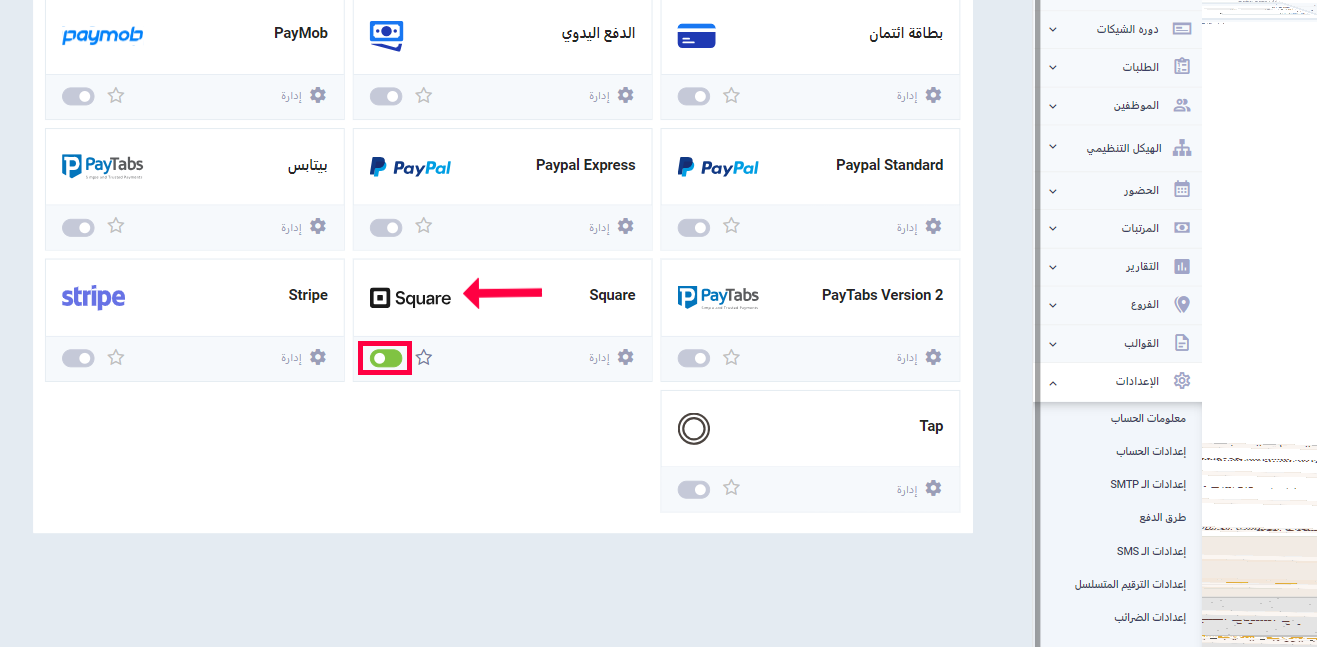Click the gear icon on Tap card
The image size is (1317, 647).
933,488
